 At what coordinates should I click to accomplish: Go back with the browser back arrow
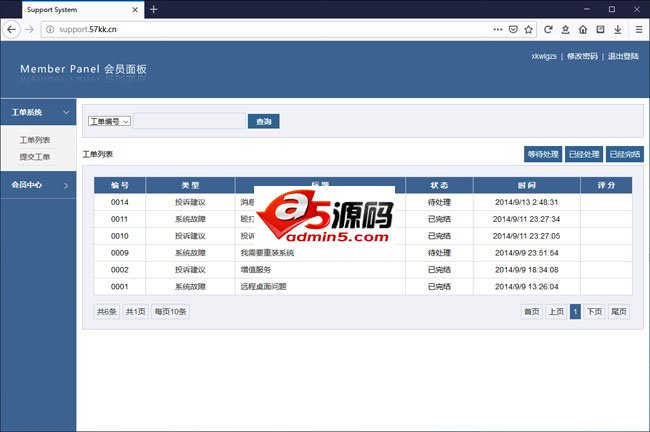(x=11, y=29)
